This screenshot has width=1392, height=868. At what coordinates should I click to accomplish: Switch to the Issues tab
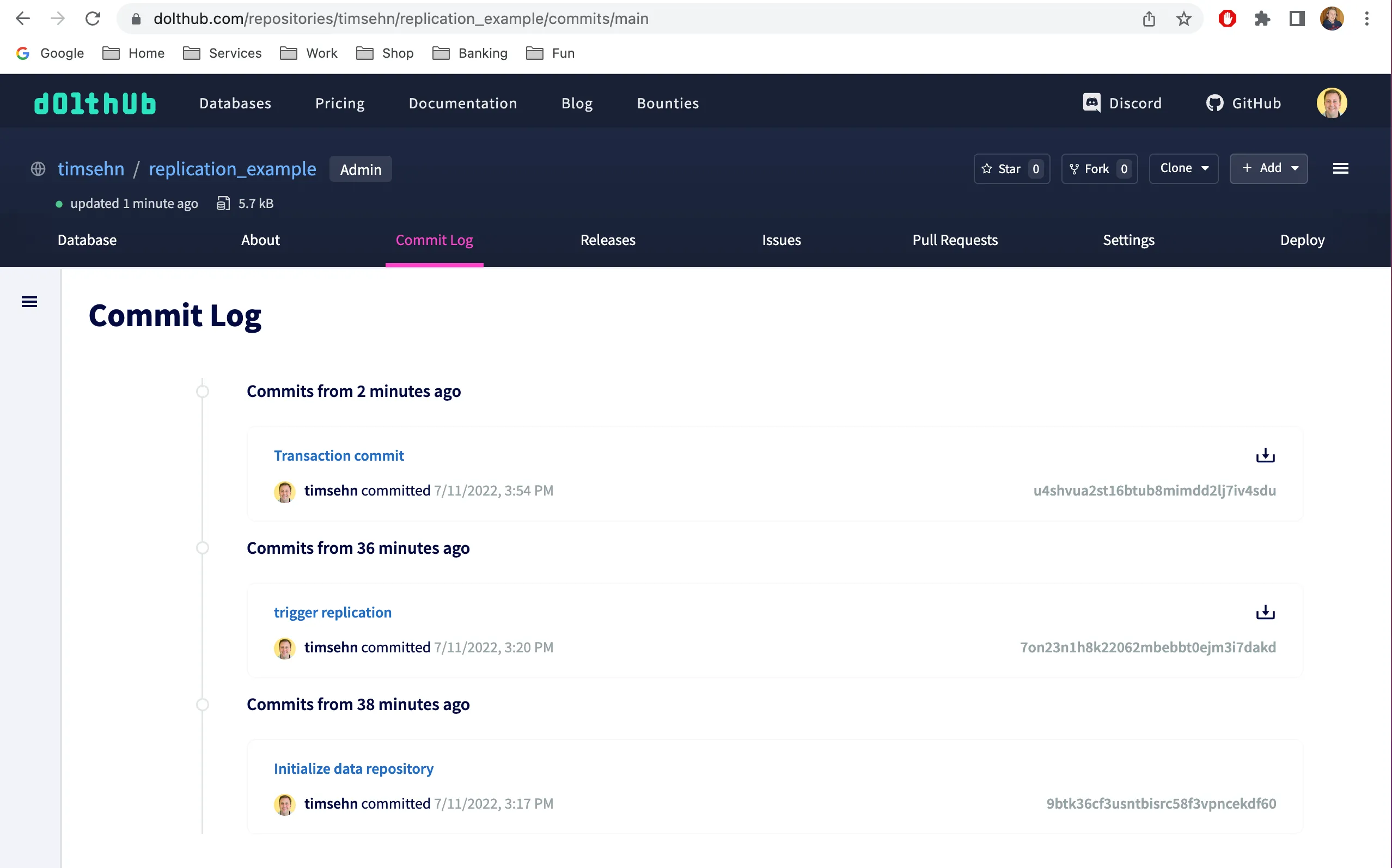(782, 240)
